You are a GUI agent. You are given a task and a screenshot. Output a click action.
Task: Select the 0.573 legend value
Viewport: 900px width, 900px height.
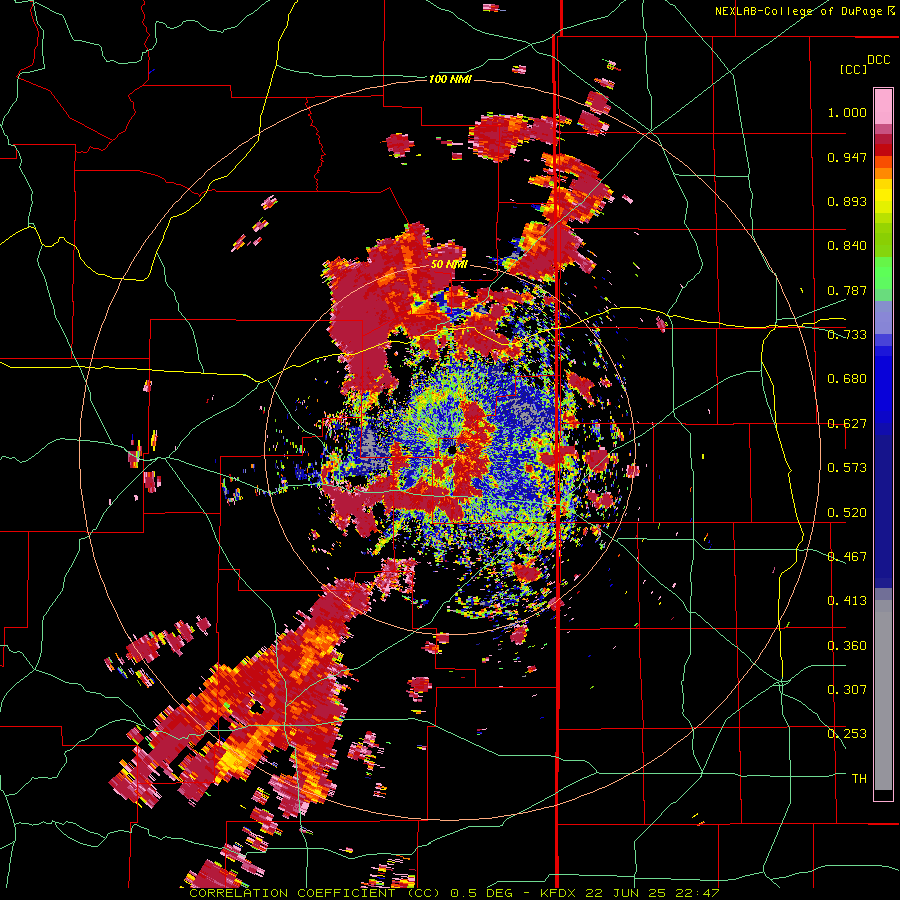pyautogui.click(x=847, y=468)
